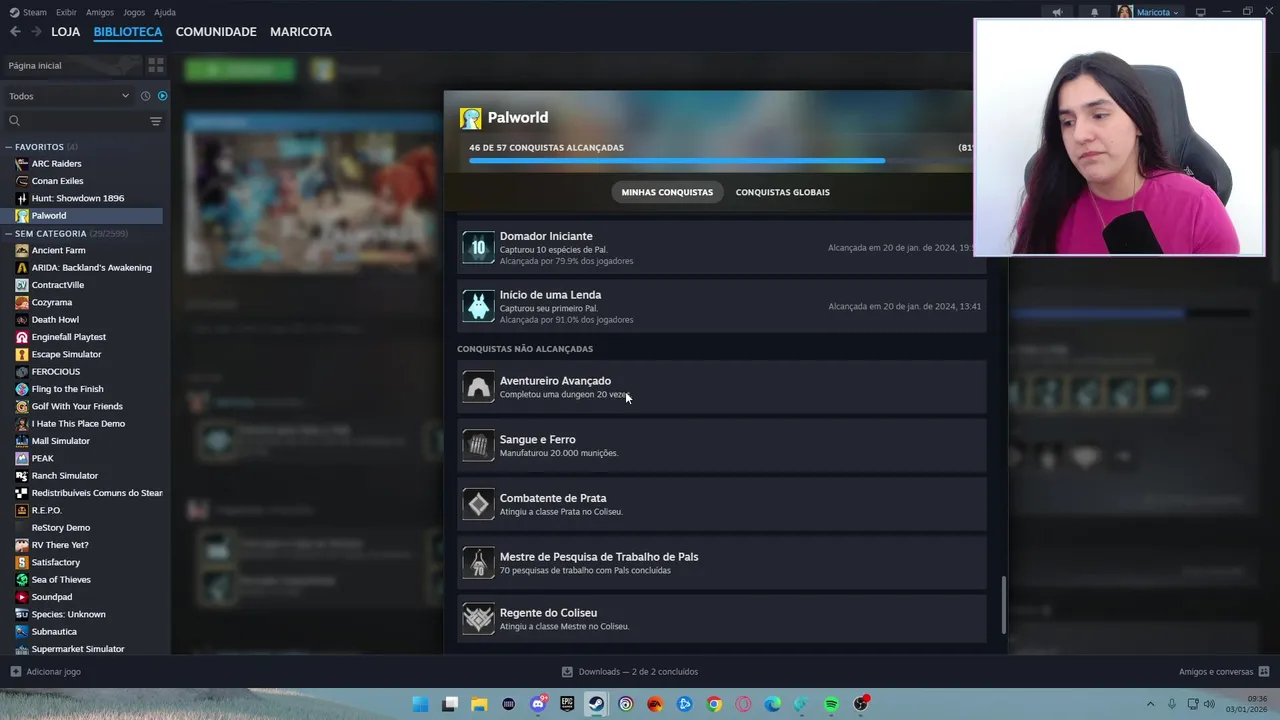The width and height of the screenshot is (1280, 720).
Task: Collapse the SEM CATEGORIA category
Action: 9,233
